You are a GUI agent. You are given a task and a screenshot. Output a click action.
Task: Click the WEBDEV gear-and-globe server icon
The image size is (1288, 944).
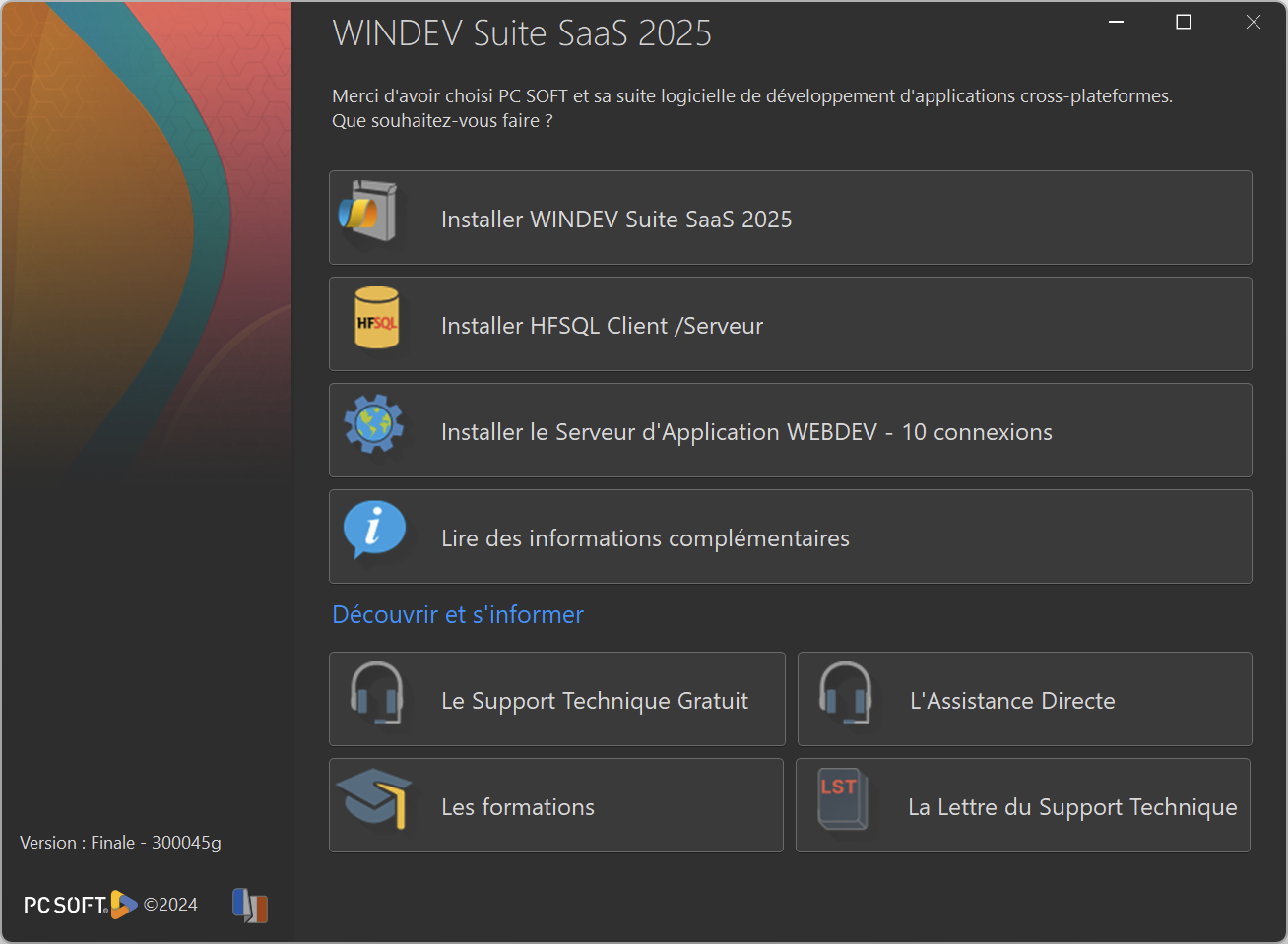tap(374, 424)
